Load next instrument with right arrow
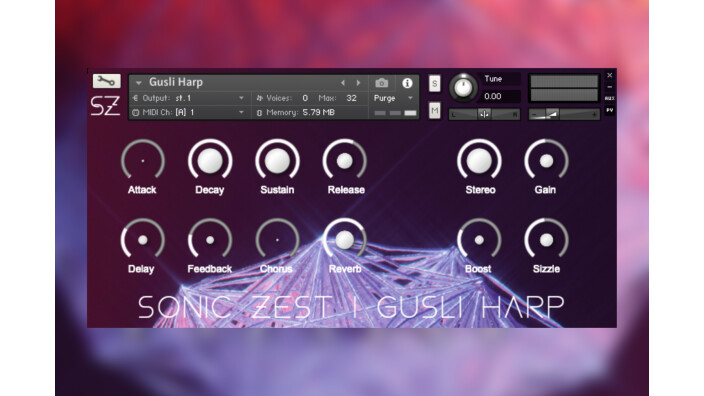Screen dimensions: 704x396 [x=358, y=83]
